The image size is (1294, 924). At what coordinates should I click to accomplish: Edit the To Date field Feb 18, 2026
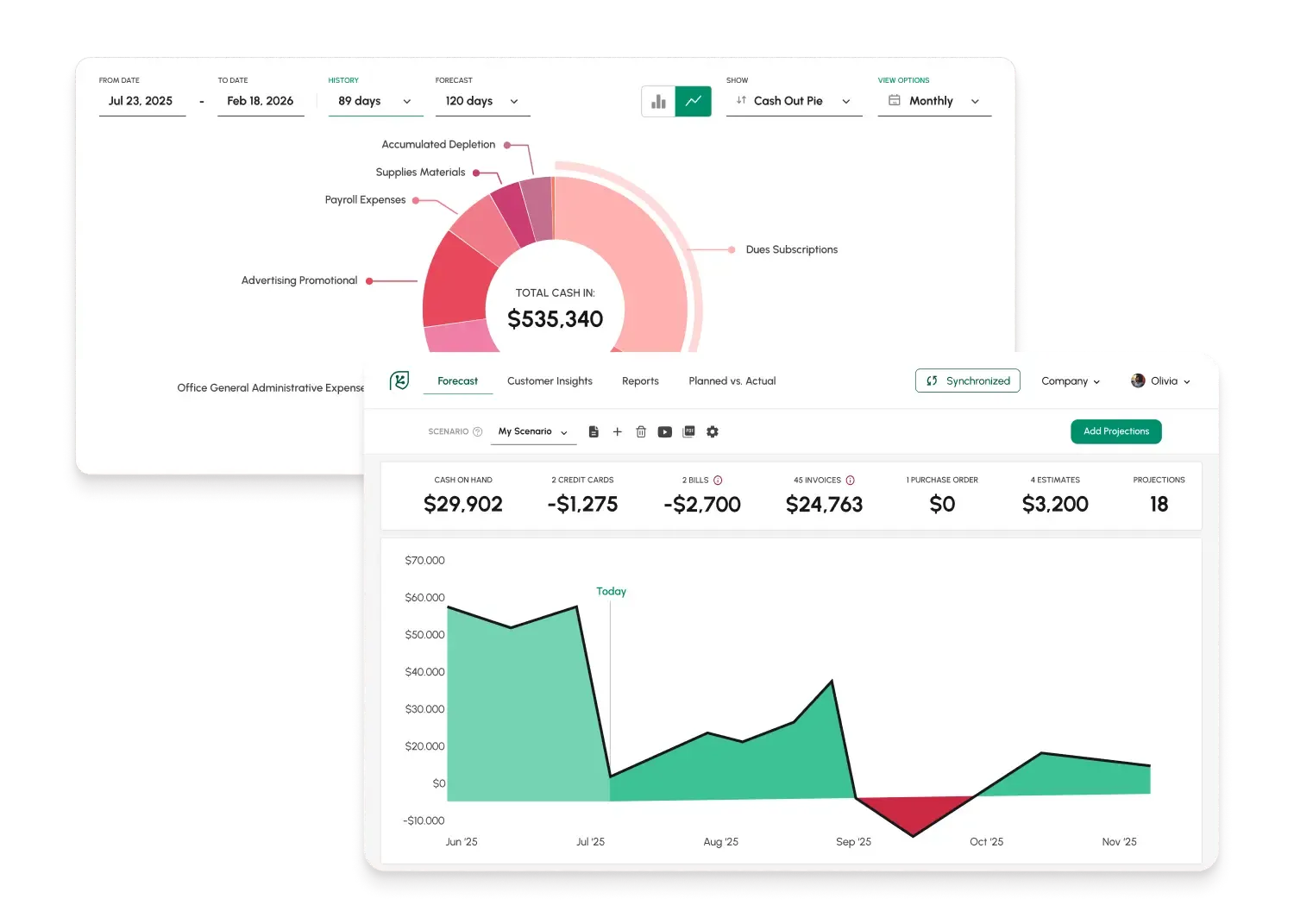click(x=261, y=101)
